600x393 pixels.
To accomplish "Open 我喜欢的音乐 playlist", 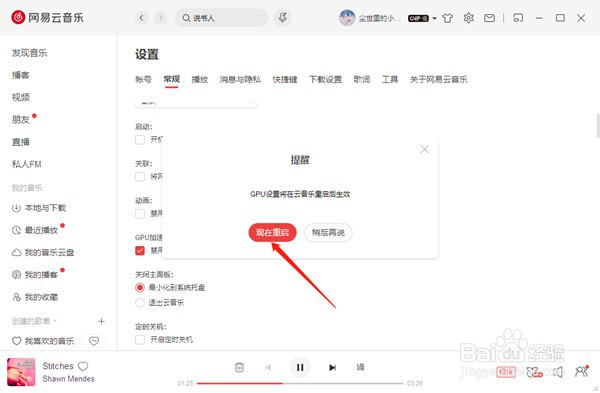I will pos(43,341).
